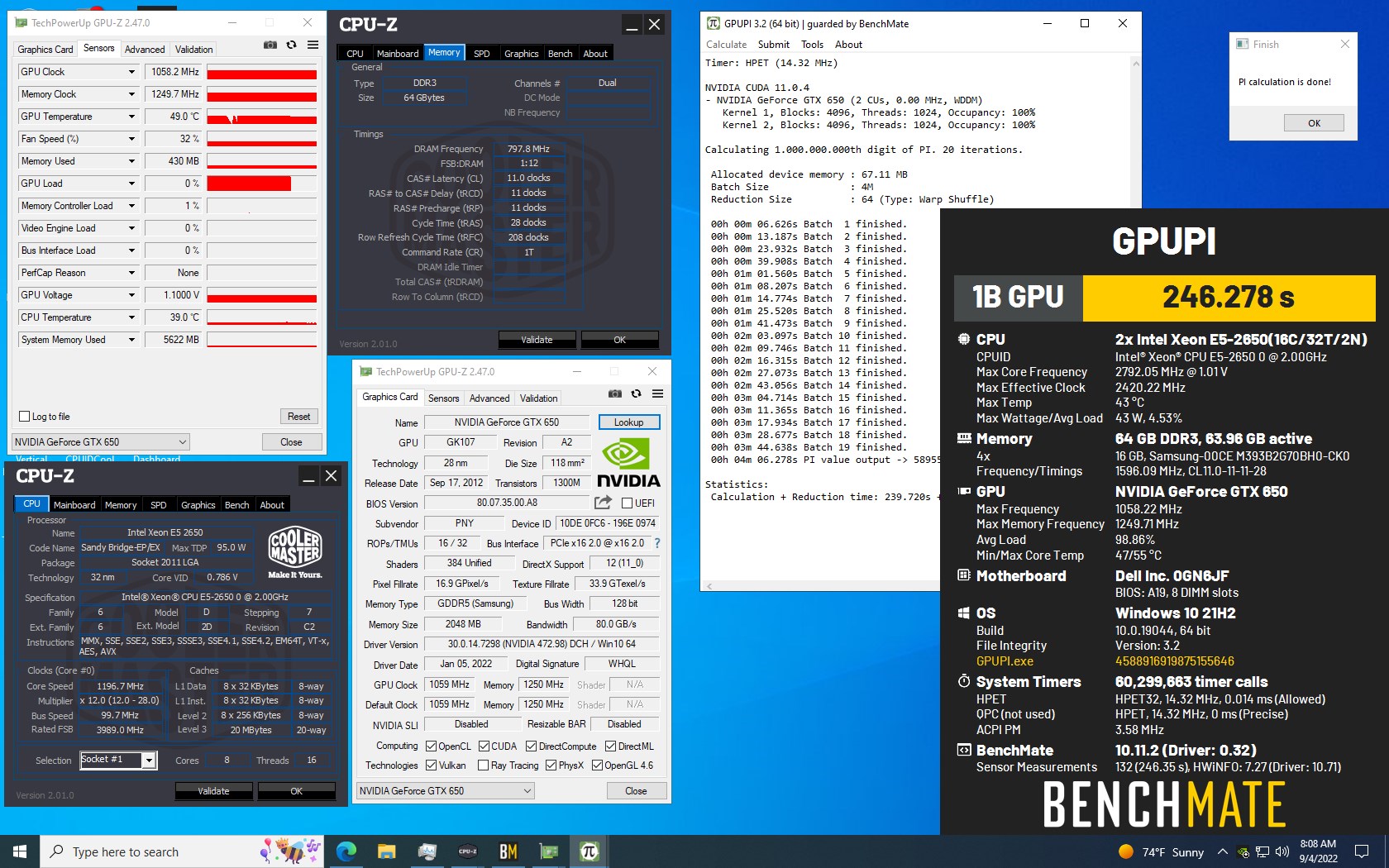The height and width of the screenshot is (868, 1389).
Task: Open Memory Clock sensor dropdown
Action: [x=131, y=94]
